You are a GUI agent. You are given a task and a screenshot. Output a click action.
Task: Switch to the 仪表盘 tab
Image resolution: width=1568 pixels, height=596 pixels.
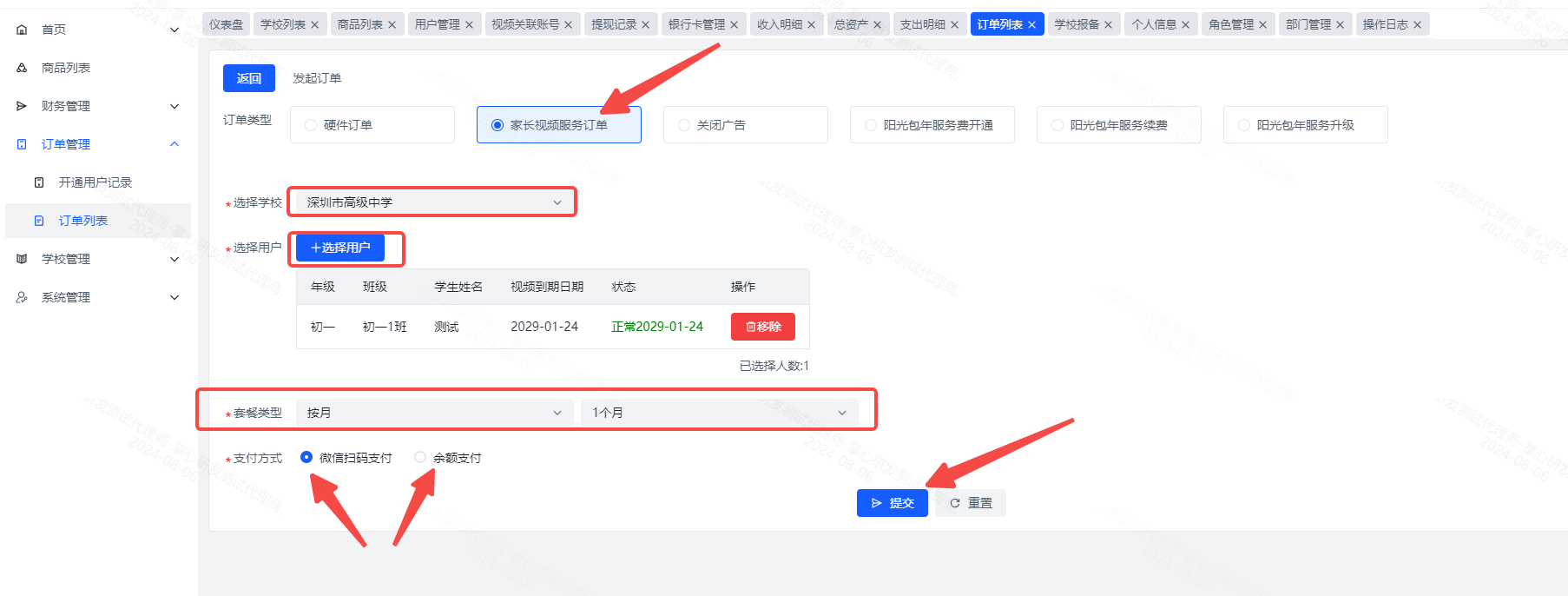pyautogui.click(x=226, y=24)
